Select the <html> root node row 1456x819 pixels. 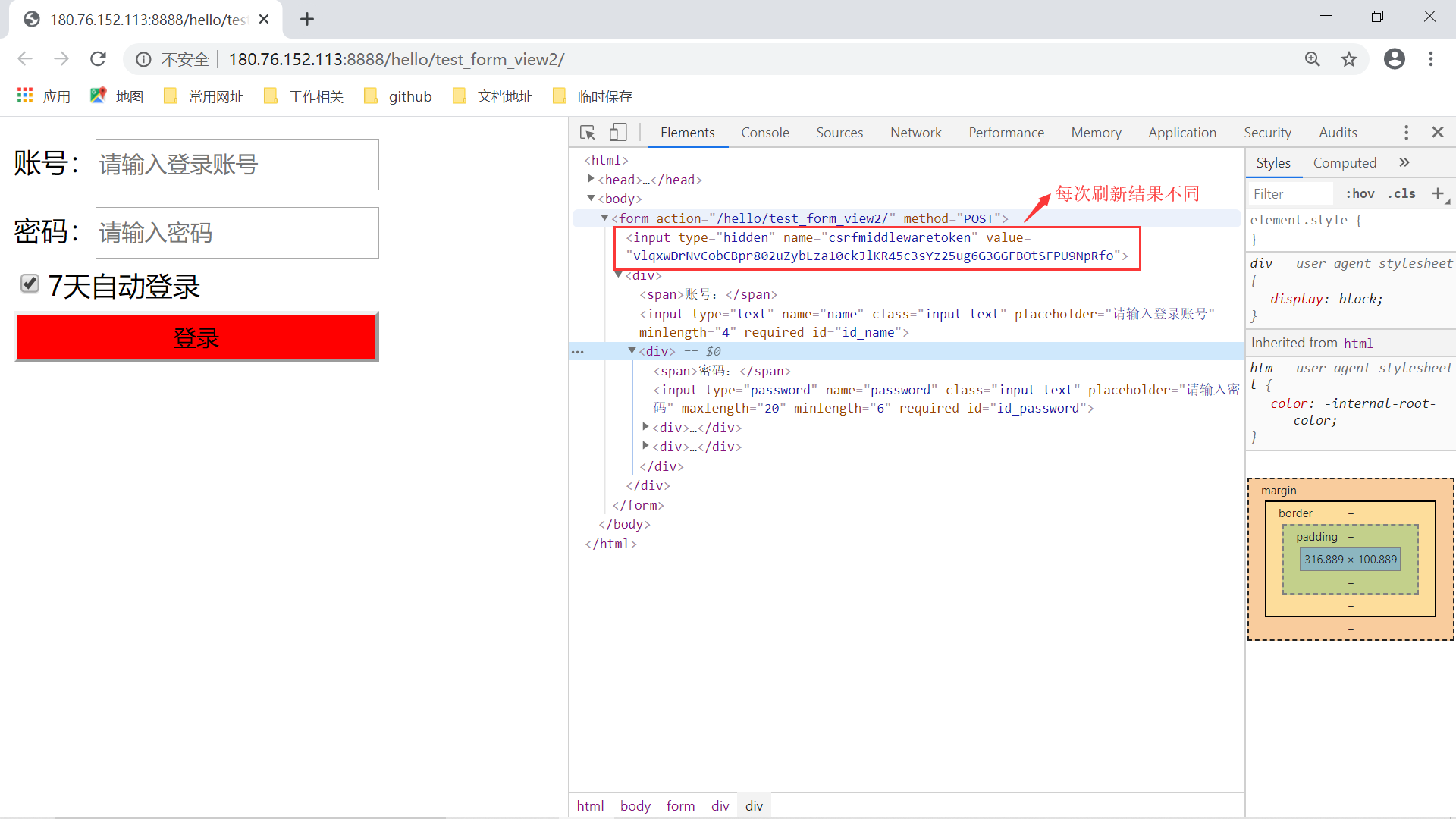click(x=606, y=160)
